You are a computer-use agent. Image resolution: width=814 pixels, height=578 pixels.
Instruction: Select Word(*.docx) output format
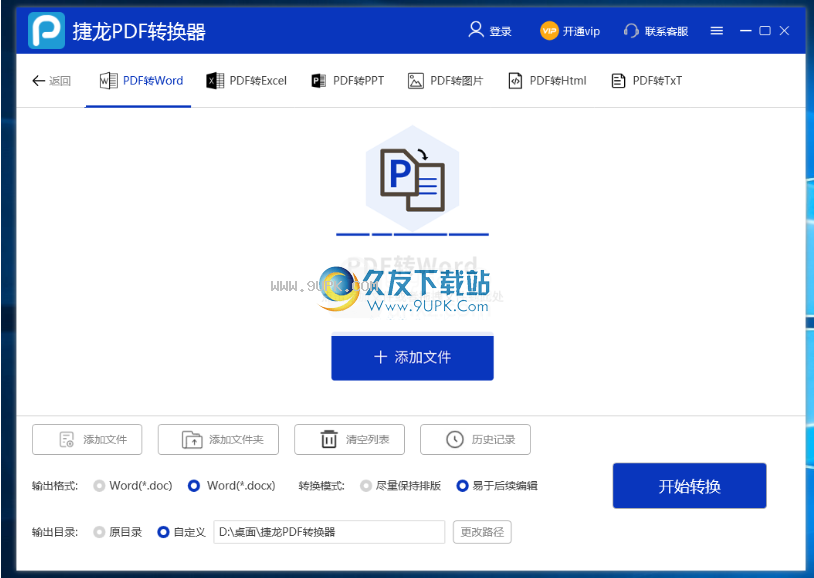[232, 486]
